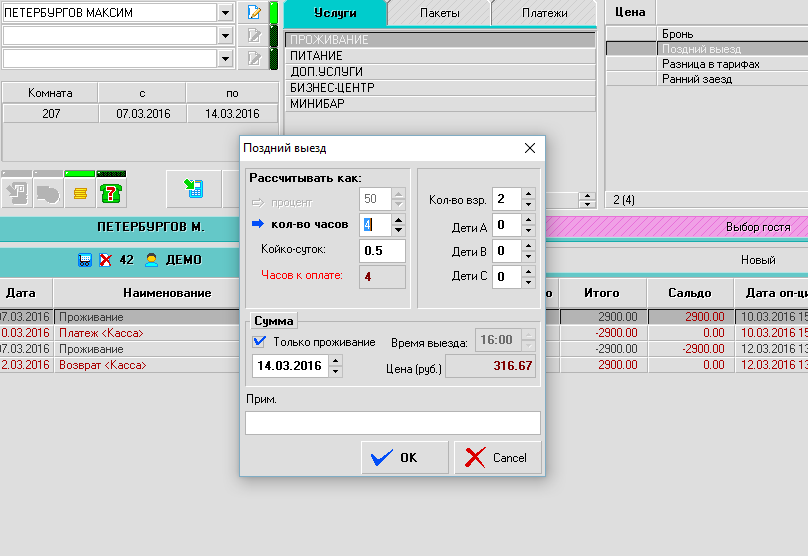808x556 pixels.
Task: Expand the second empty guest dropdown
Action: tap(227, 36)
